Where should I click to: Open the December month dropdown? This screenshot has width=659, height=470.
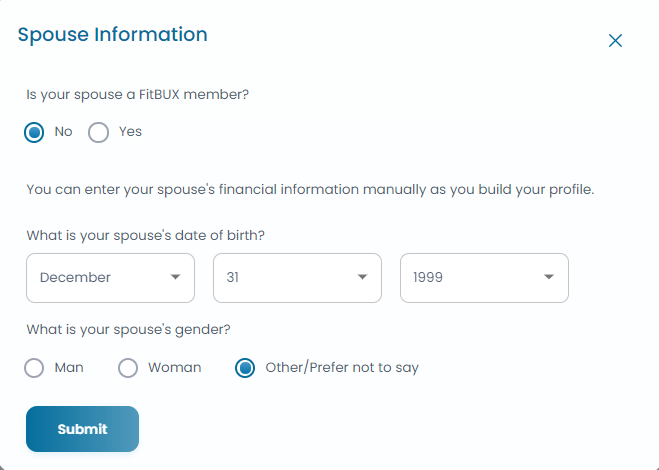coord(111,278)
